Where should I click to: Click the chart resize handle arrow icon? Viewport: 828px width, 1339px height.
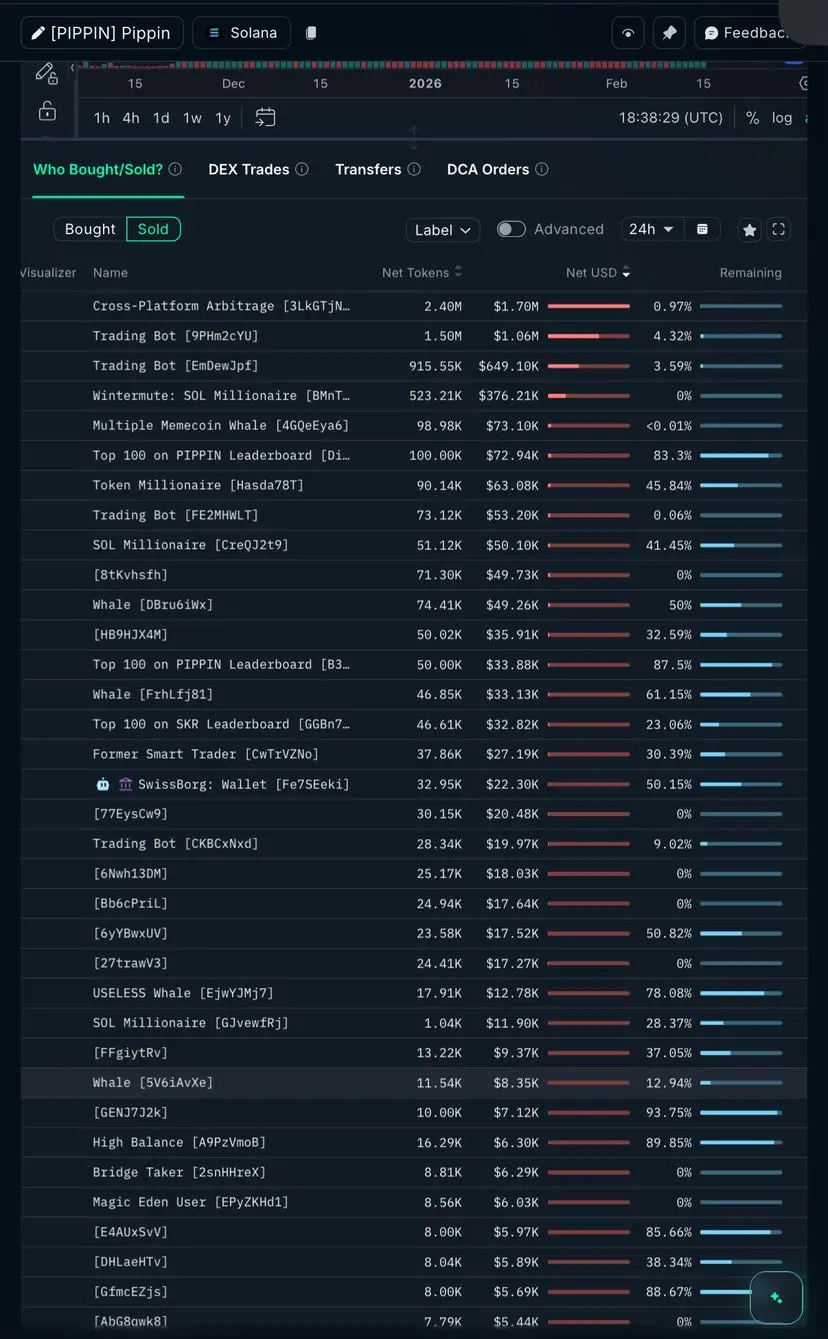[414, 137]
